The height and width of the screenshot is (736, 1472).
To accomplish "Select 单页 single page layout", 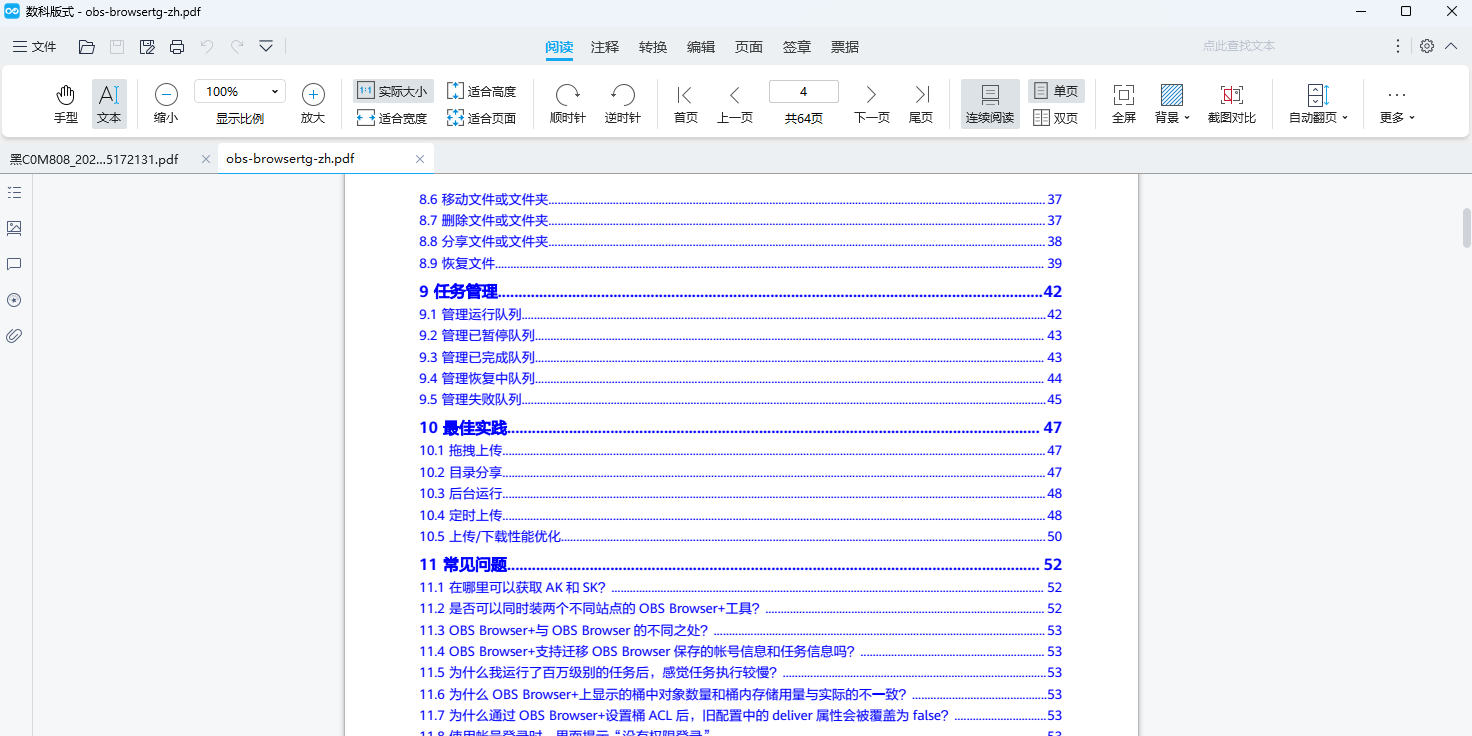I will coord(1056,91).
